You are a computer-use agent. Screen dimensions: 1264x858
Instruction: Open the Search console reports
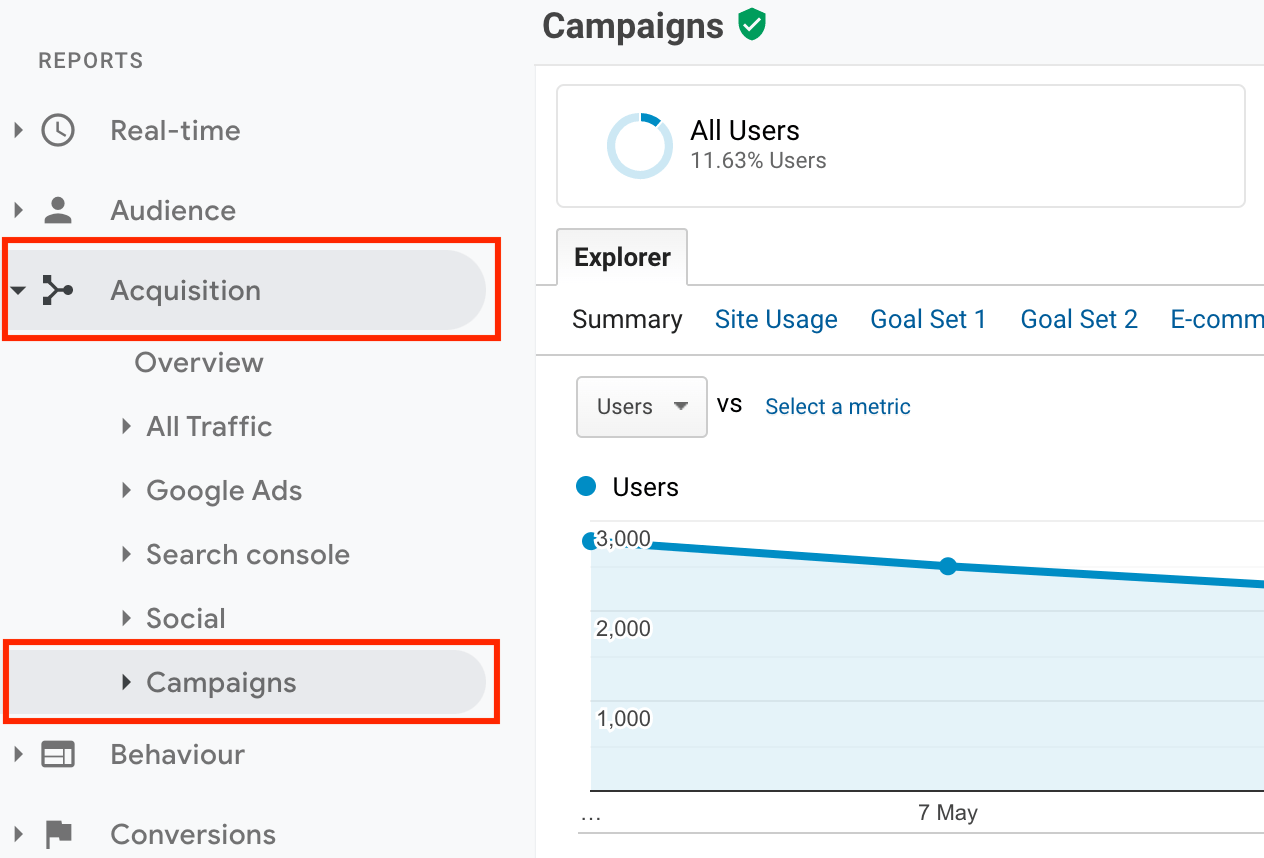tap(248, 554)
